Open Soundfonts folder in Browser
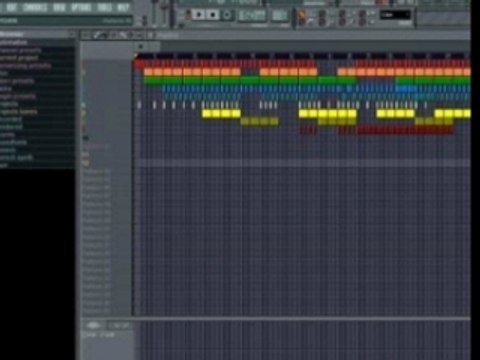 tap(13, 142)
